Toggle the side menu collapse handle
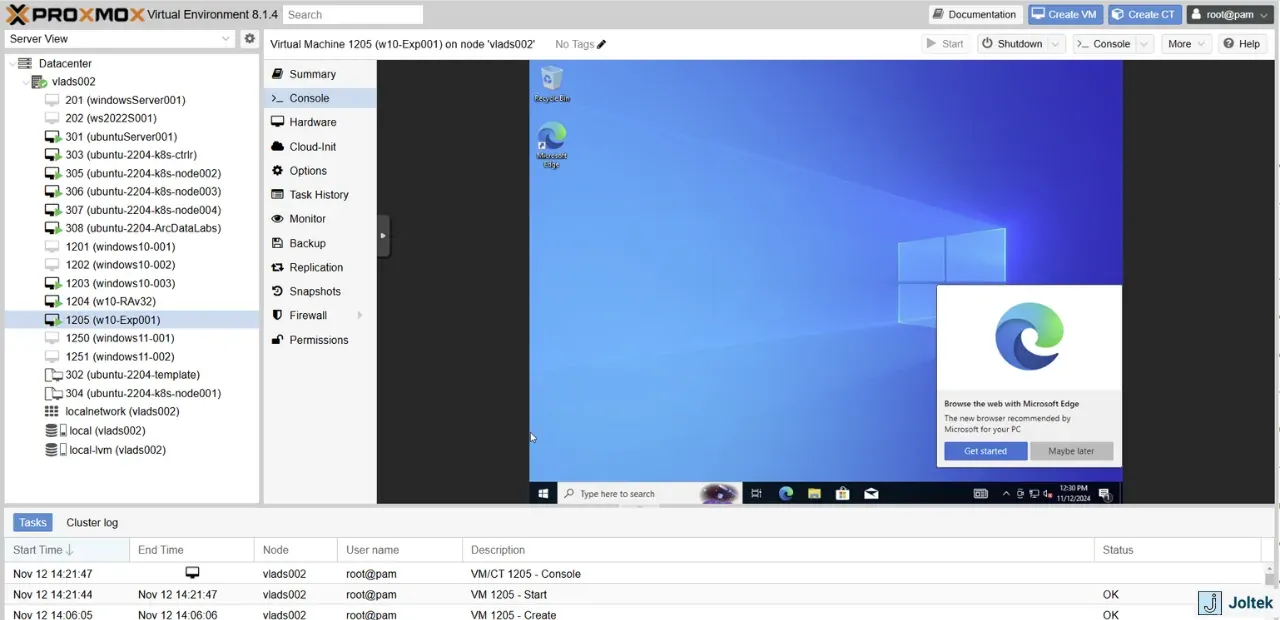This screenshot has width=1280, height=620. point(383,236)
